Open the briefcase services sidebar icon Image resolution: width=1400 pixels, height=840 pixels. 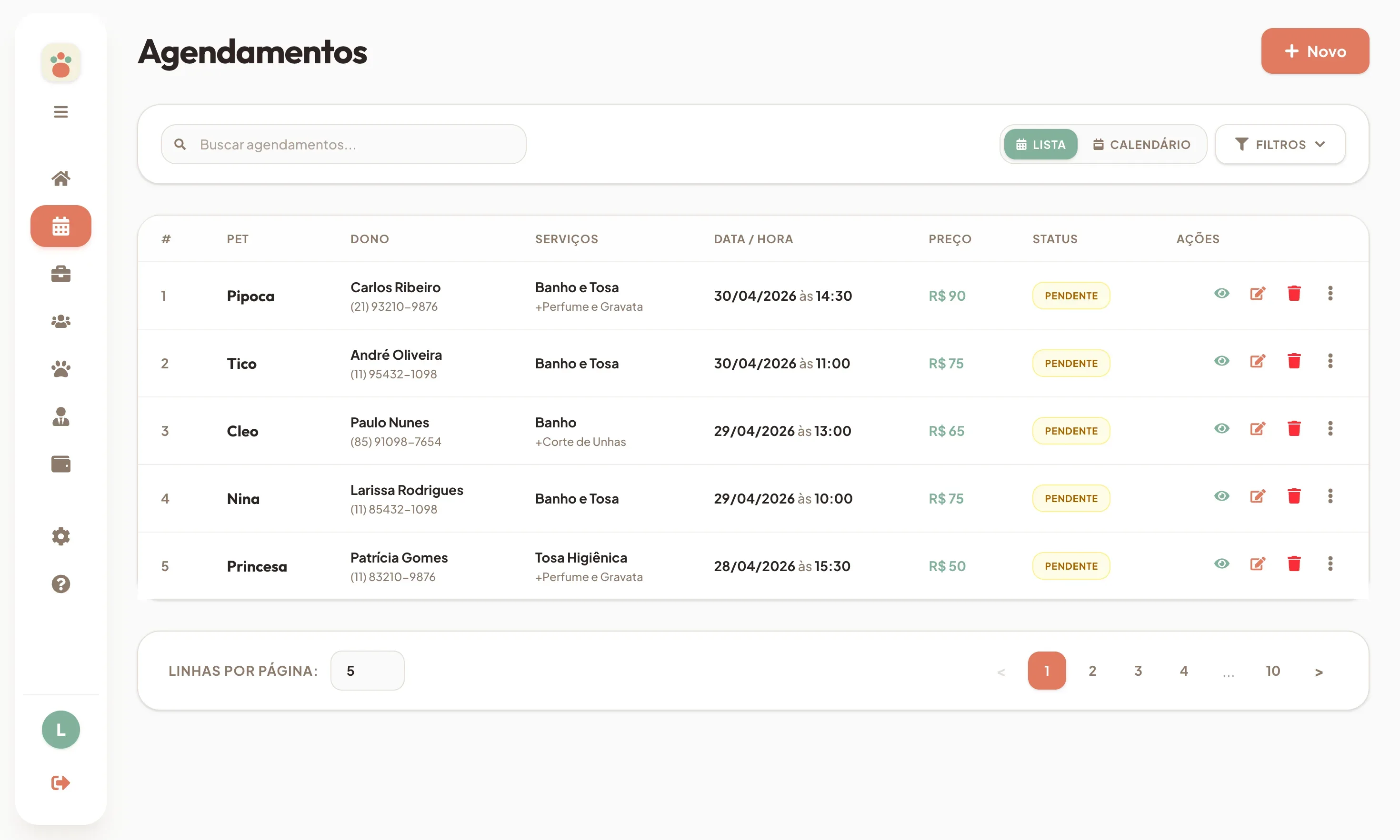60,274
